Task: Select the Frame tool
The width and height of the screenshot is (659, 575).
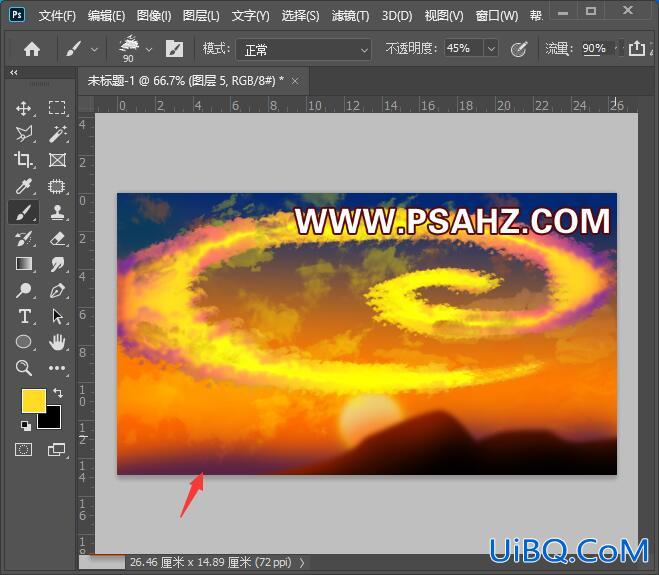Action: click(57, 160)
